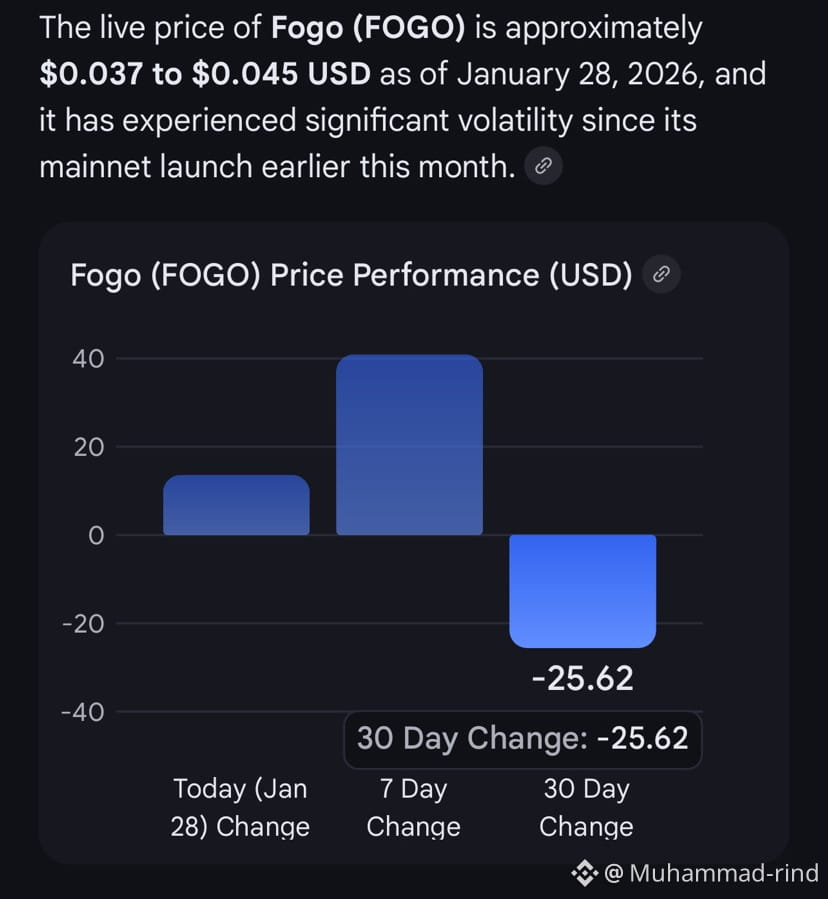Click the Fogo (FOGO) Price Performance chart title
The image size is (828, 899).
coord(351,275)
